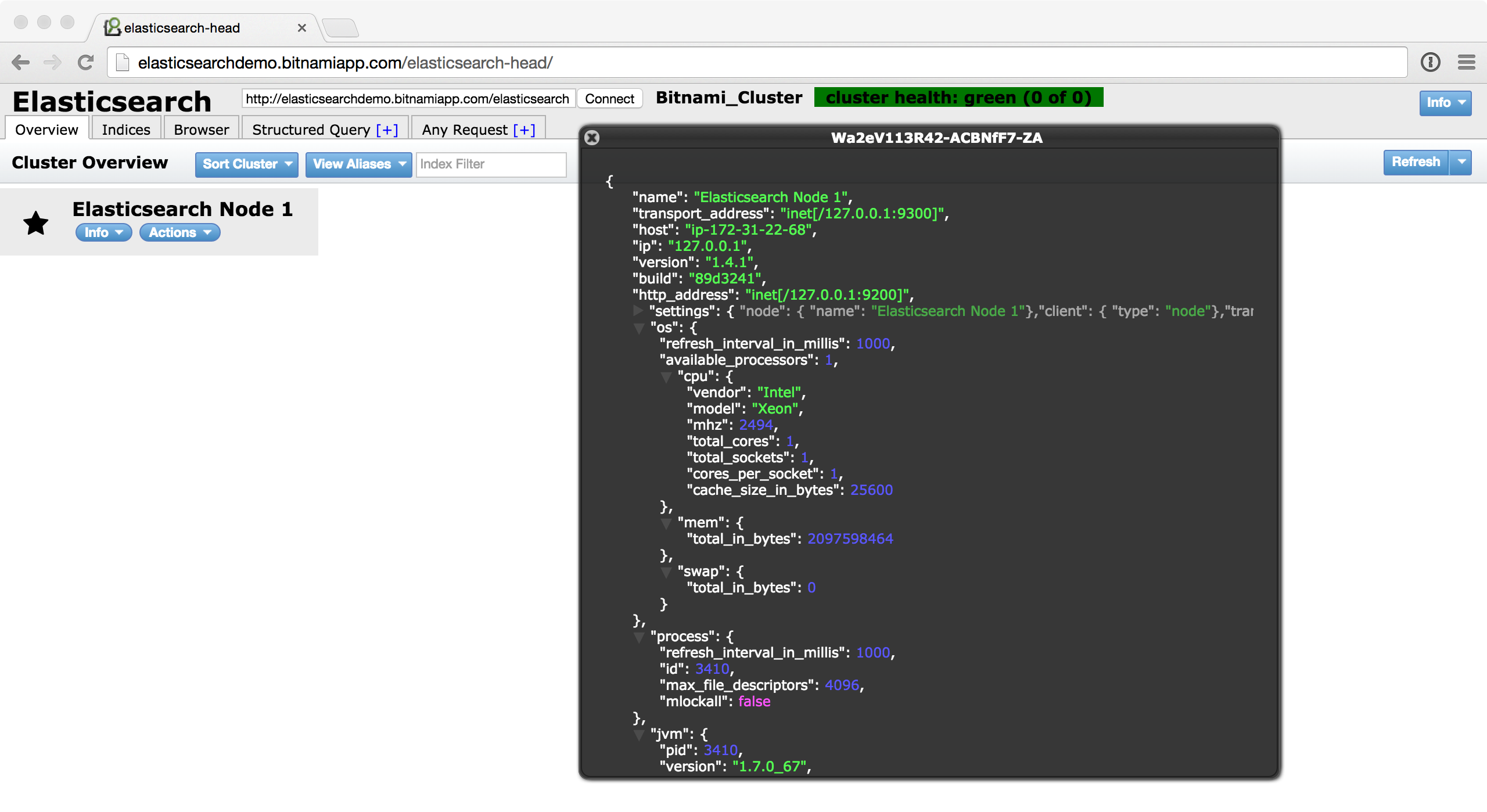Switch to the Browser tab

(x=201, y=130)
